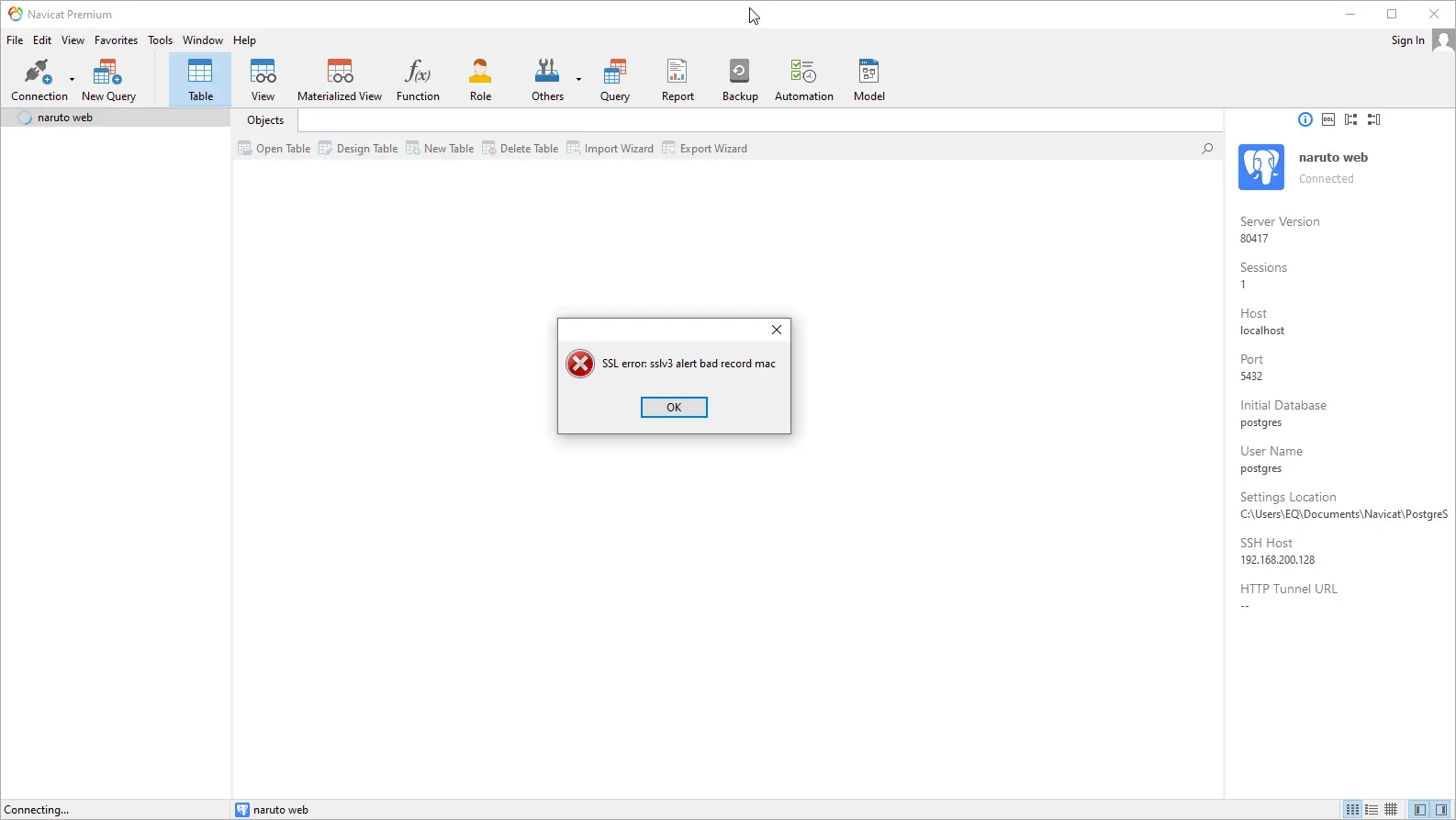The image size is (1456, 820).
Task: Open the Tools menu
Action: [160, 40]
